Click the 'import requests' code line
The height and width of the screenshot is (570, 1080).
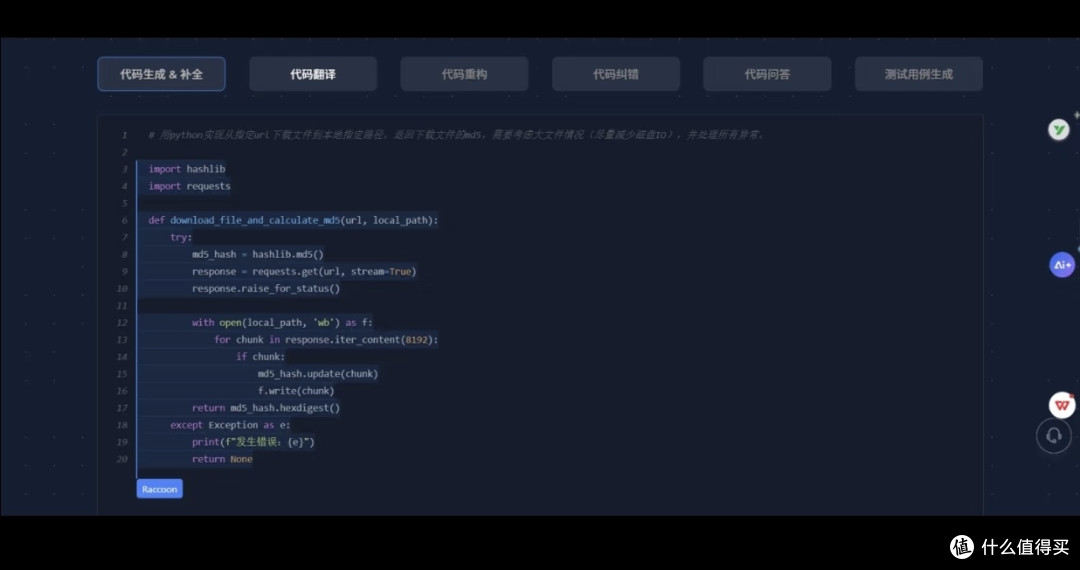[189, 186]
